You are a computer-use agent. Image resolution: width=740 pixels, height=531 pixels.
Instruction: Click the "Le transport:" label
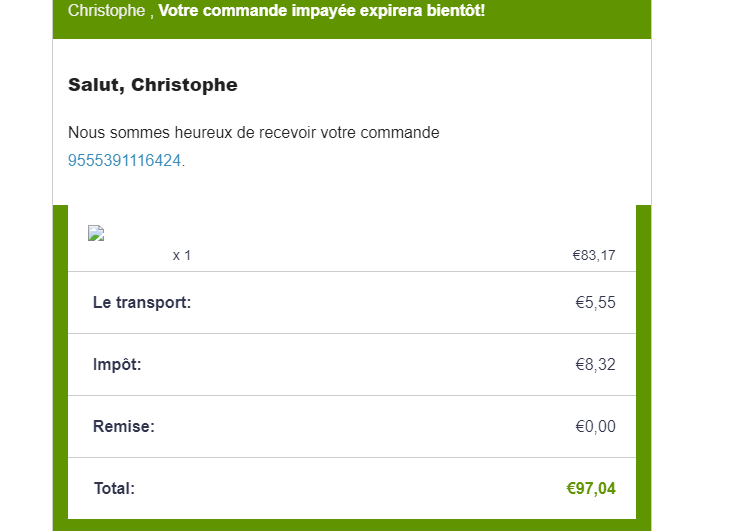coord(141,303)
